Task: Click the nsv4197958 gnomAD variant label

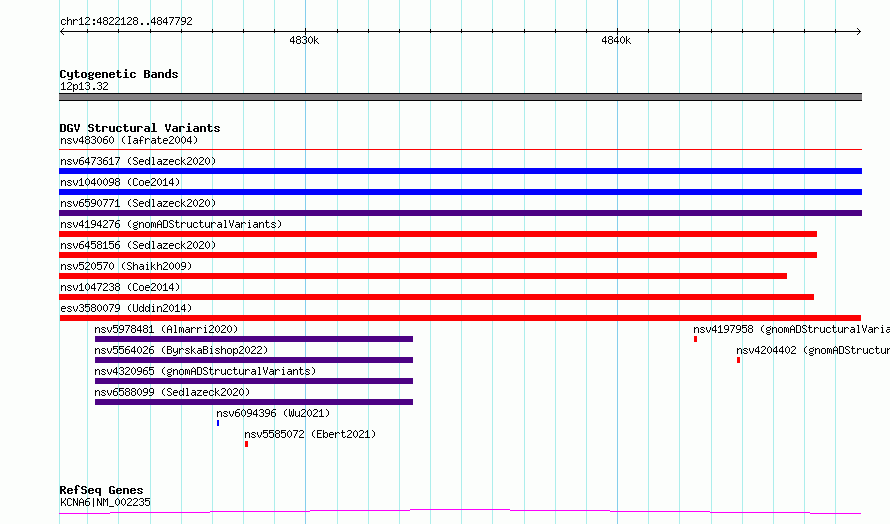Action: (791, 329)
